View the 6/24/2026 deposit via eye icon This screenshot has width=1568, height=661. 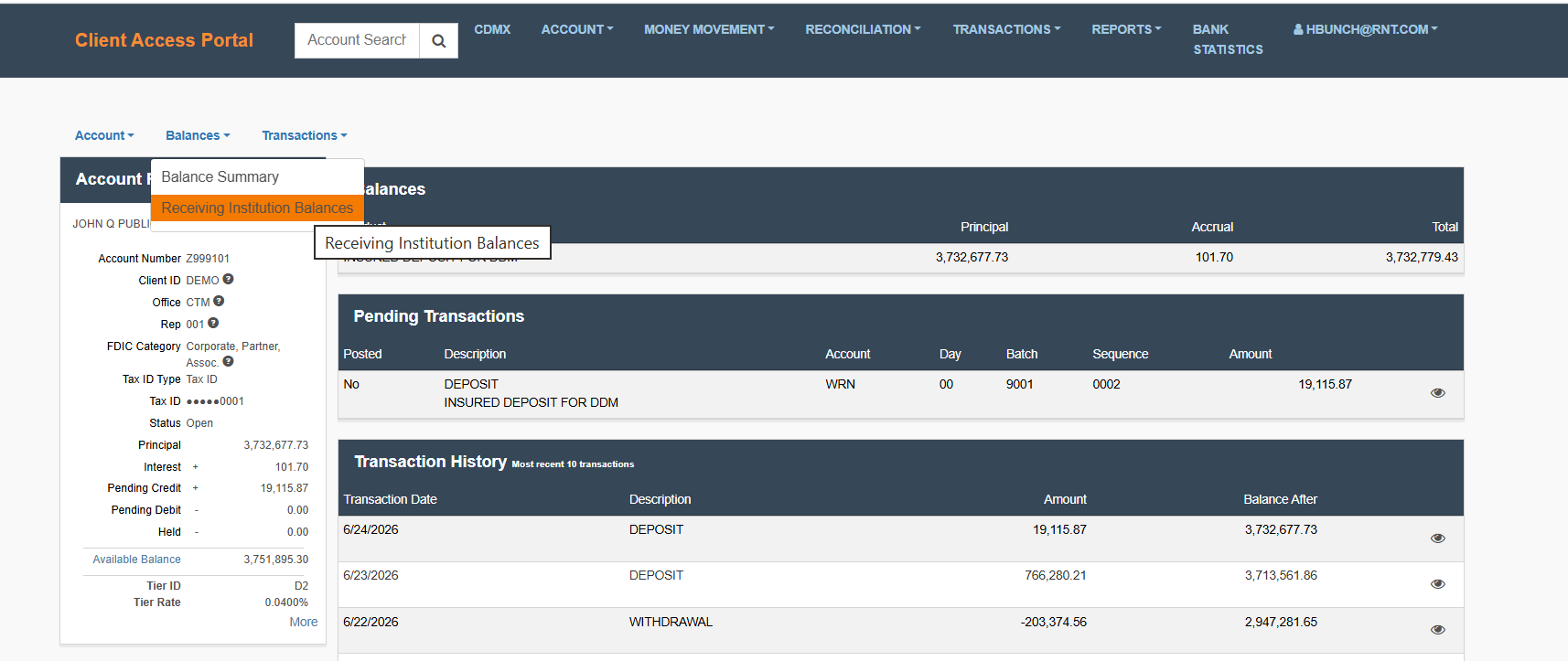[1438, 538]
